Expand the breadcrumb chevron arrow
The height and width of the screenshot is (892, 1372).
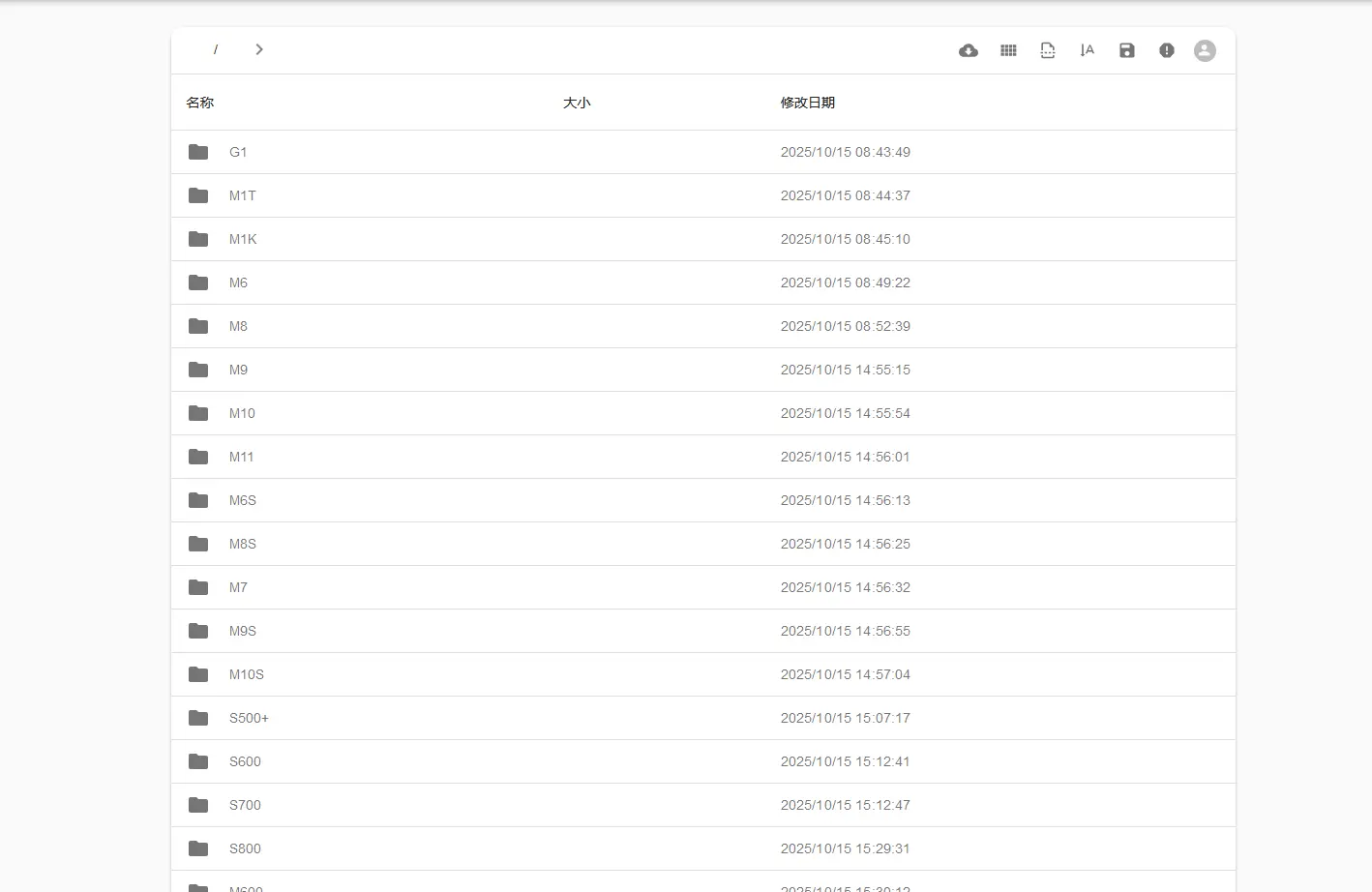(x=258, y=48)
